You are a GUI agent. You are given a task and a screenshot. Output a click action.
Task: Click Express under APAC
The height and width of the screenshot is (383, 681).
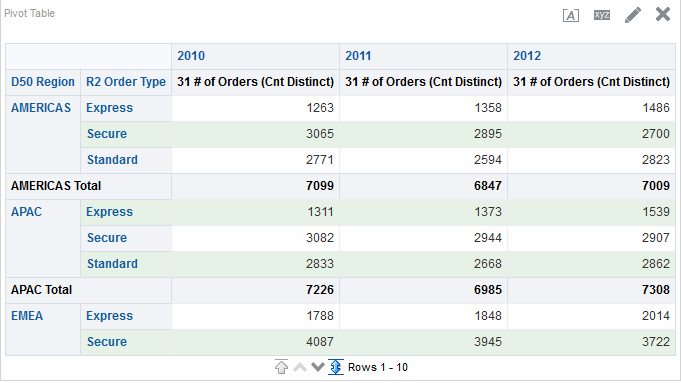click(109, 212)
